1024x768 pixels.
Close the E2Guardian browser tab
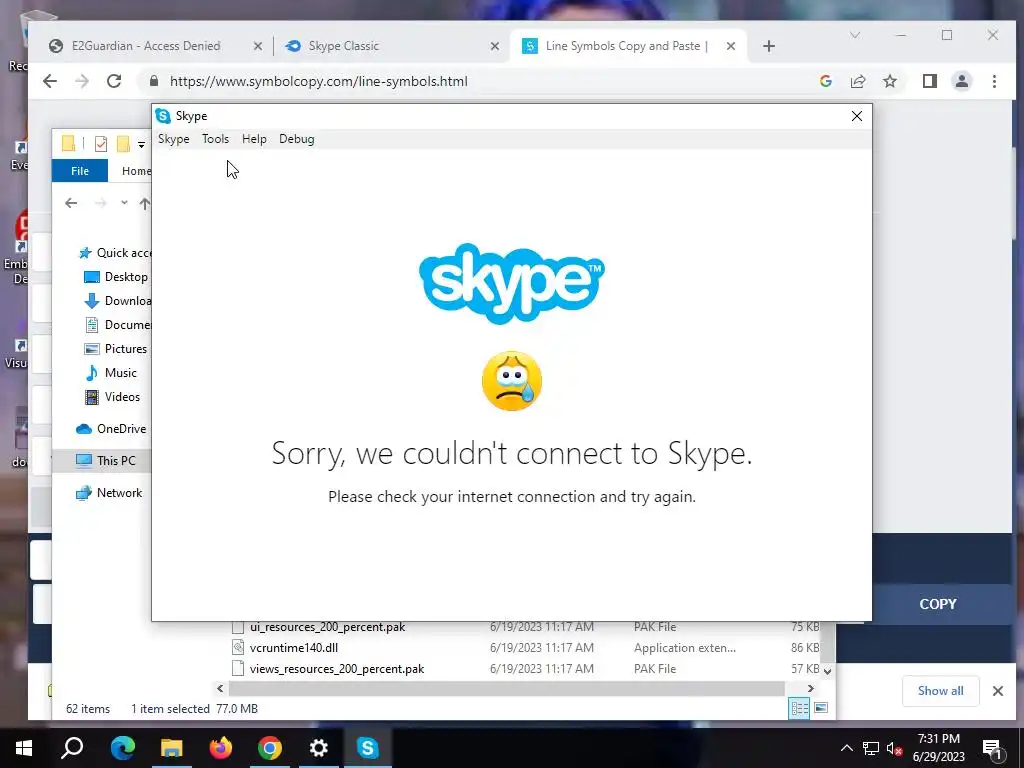(x=258, y=46)
